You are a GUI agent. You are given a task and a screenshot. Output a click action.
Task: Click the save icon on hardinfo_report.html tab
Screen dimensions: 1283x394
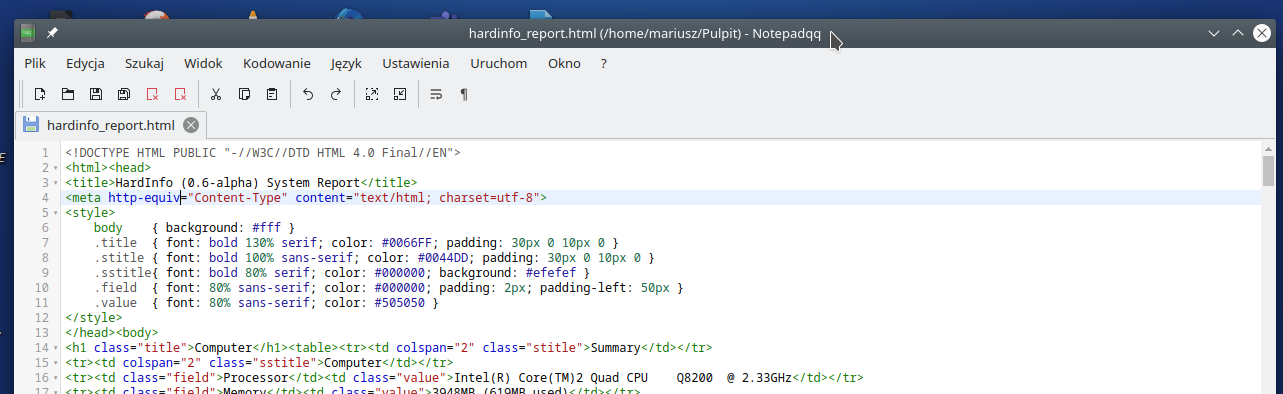pyautogui.click(x=31, y=125)
